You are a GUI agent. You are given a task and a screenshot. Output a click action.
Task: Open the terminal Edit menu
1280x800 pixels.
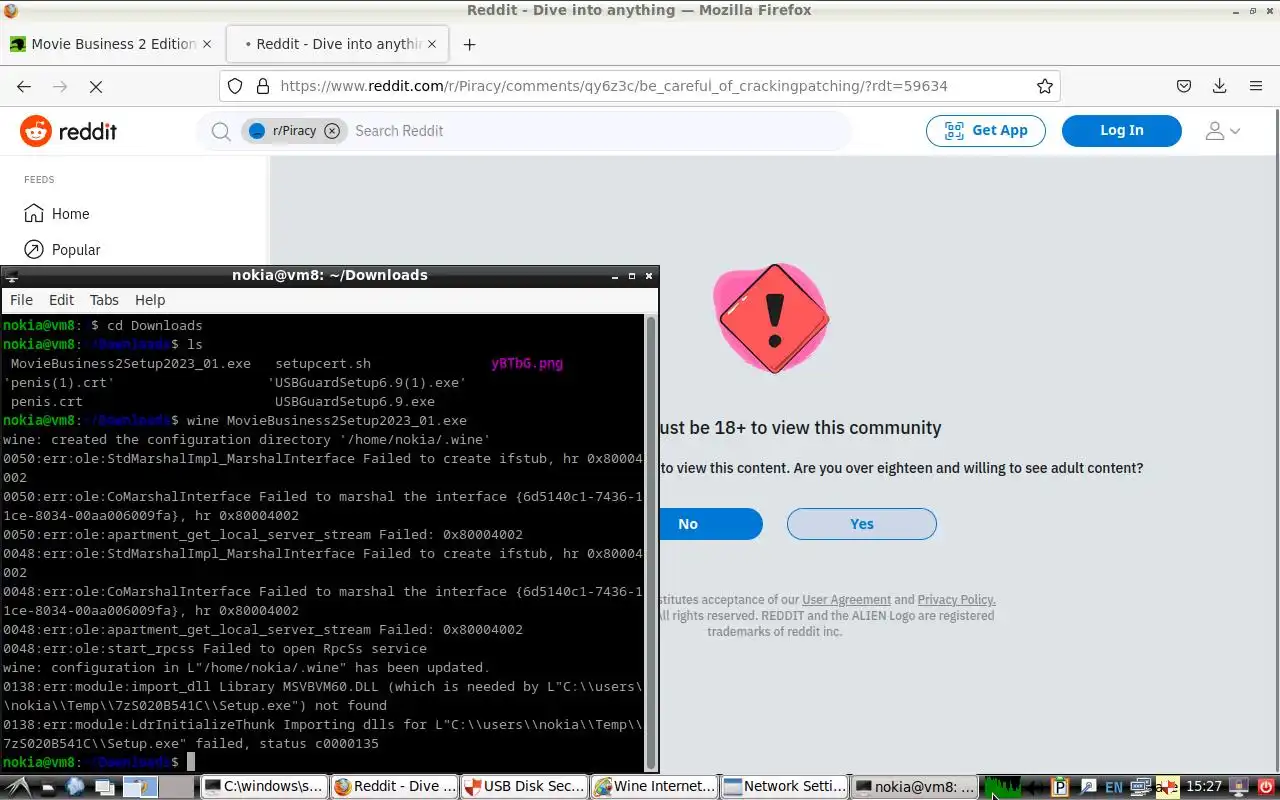pos(61,300)
